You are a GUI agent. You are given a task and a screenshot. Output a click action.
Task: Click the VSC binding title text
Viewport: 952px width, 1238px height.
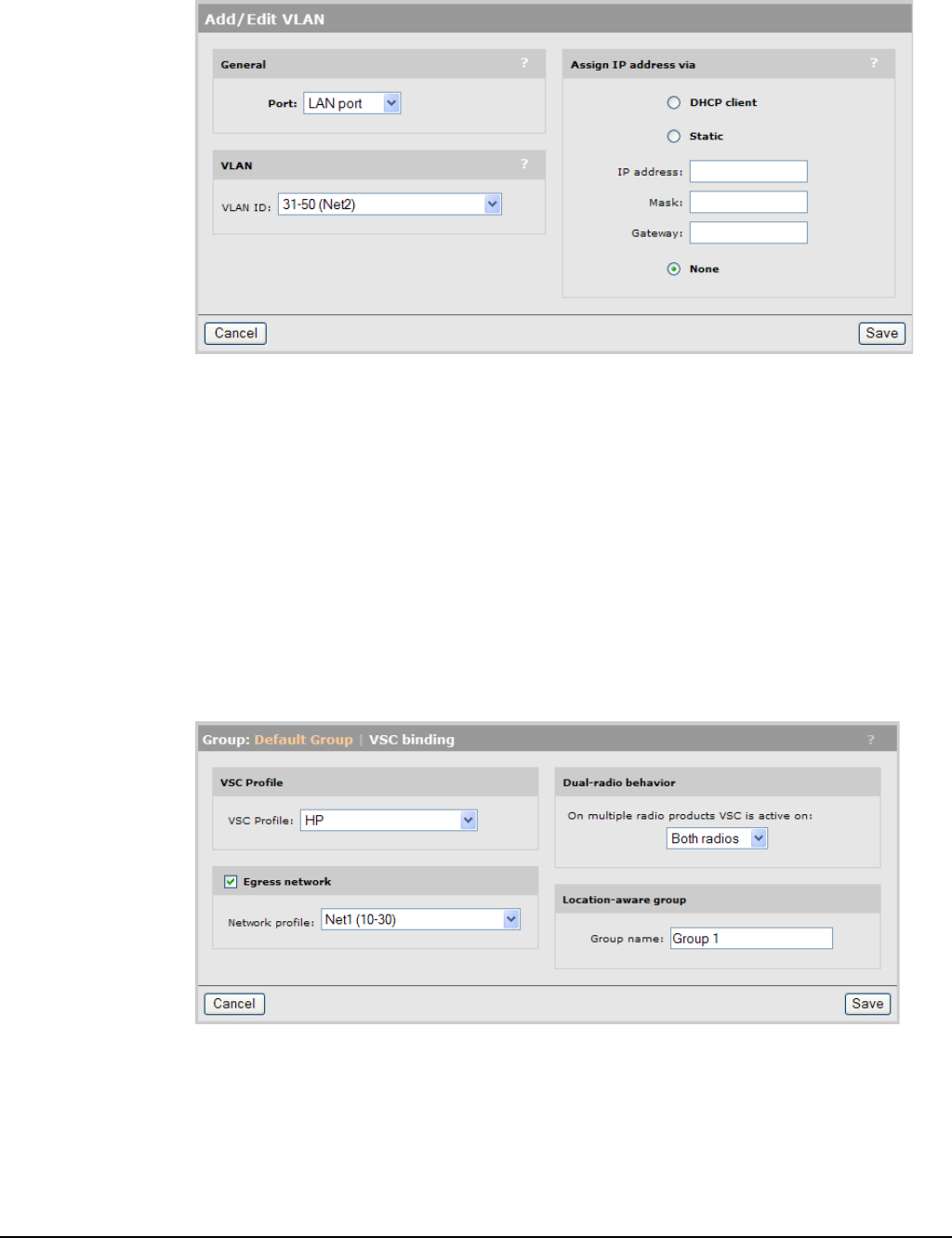[x=412, y=740]
